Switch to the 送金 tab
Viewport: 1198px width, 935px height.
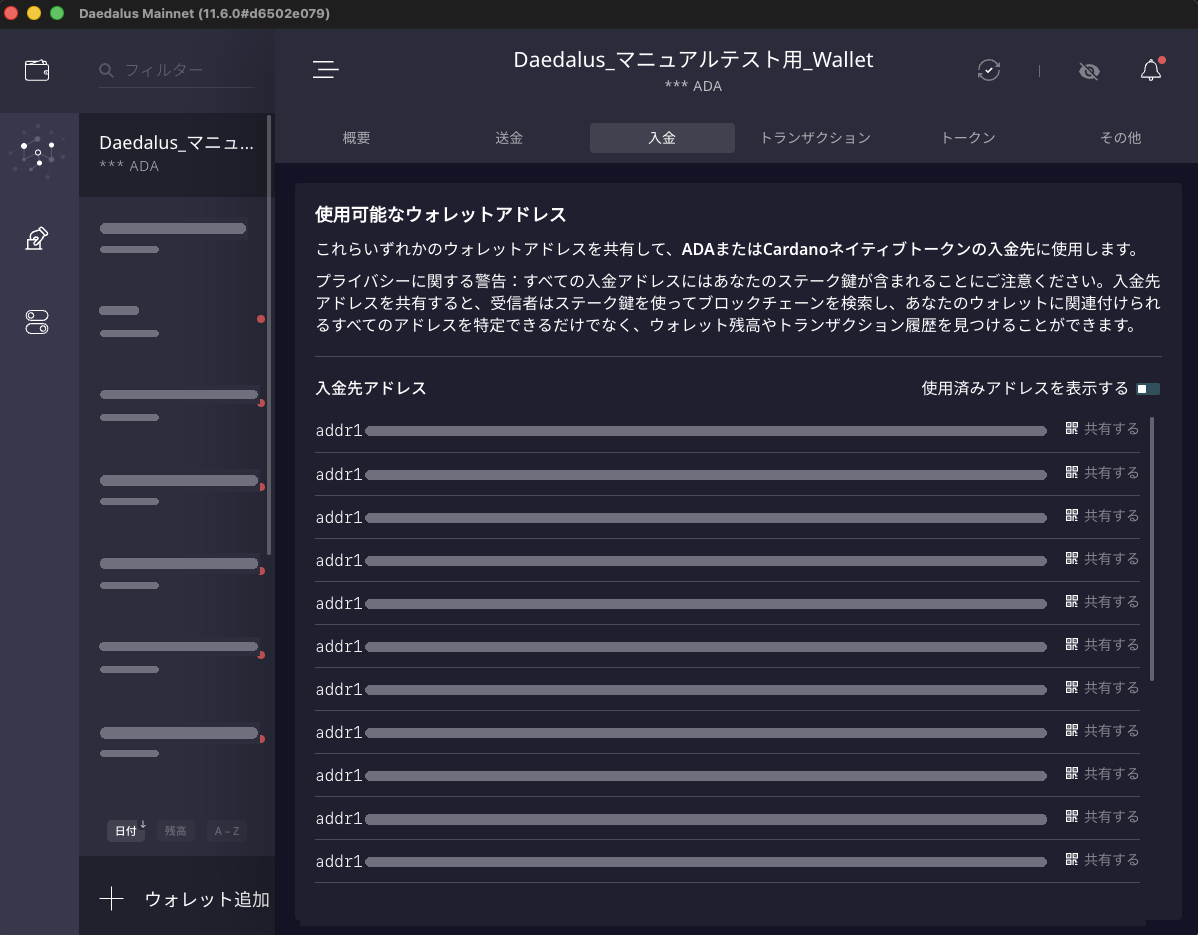pos(509,138)
